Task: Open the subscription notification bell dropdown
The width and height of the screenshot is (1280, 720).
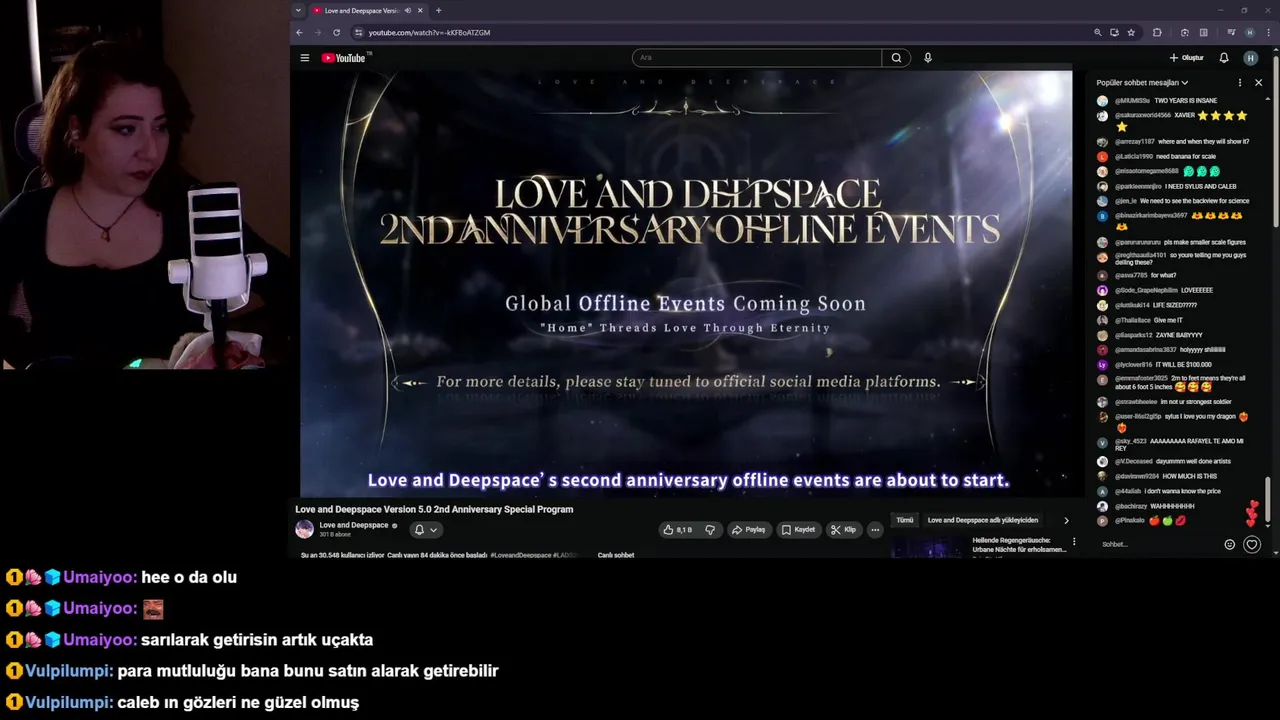Action: coord(425,530)
